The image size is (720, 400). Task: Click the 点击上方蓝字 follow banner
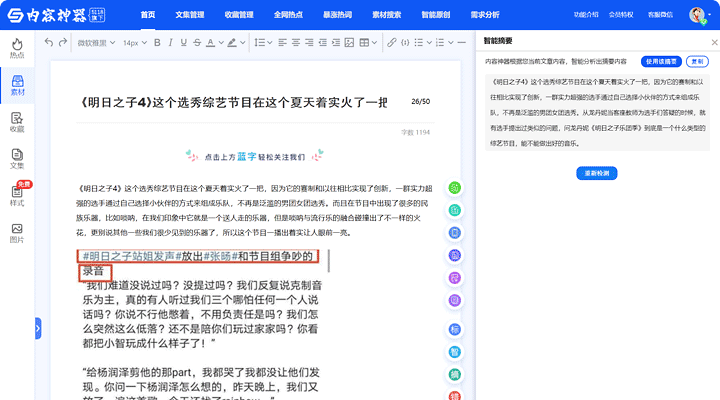(x=255, y=156)
